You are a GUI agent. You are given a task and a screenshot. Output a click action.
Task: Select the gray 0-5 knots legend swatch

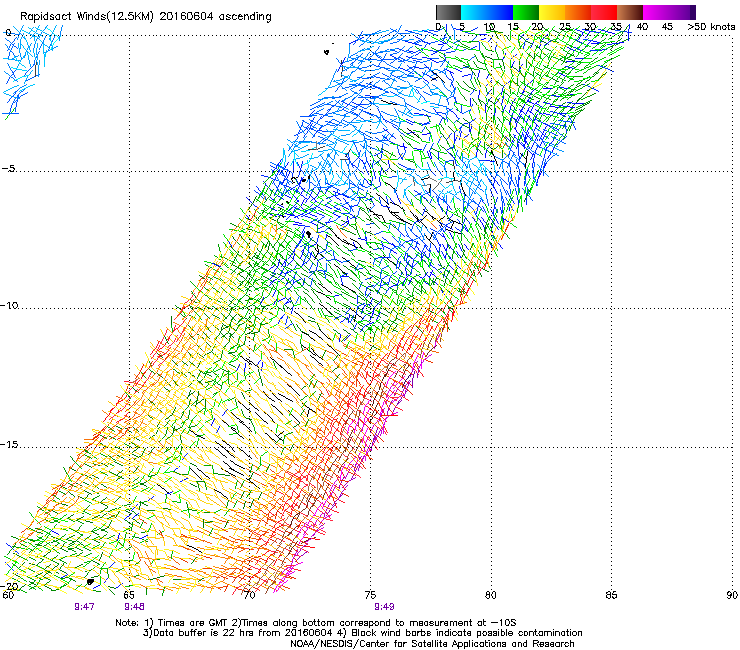coord(448,12)
